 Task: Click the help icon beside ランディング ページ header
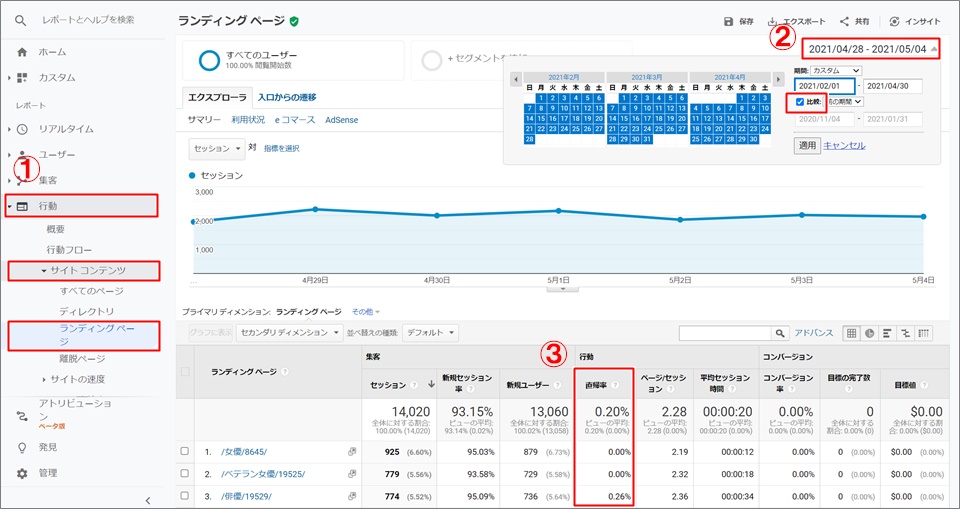pyautogui.click(x=285, y=372)
